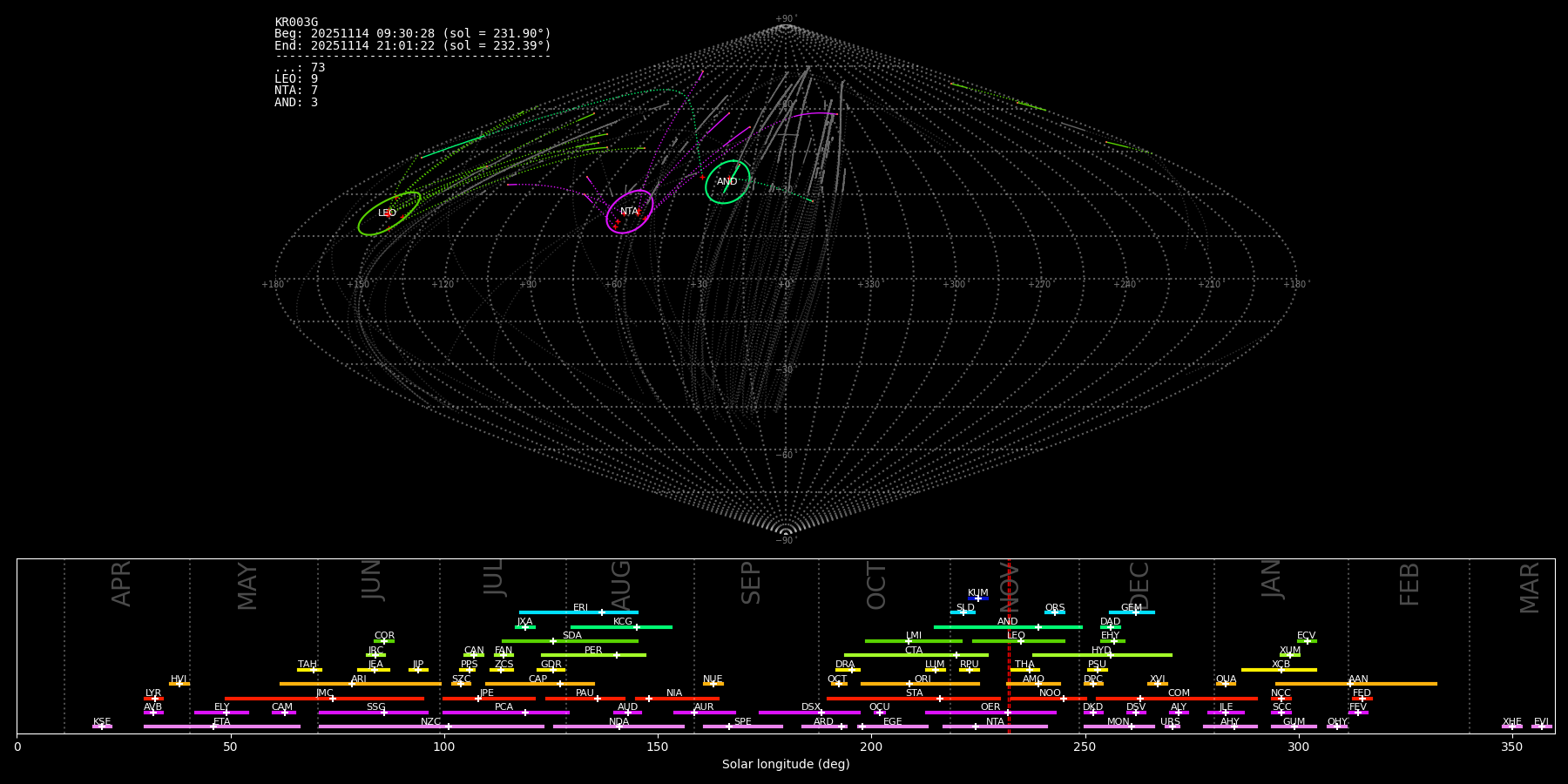The height and width of the screenshot is (784, 1568).
Task: Click the EVI shower label in timeline
Action: point(1541,722)
